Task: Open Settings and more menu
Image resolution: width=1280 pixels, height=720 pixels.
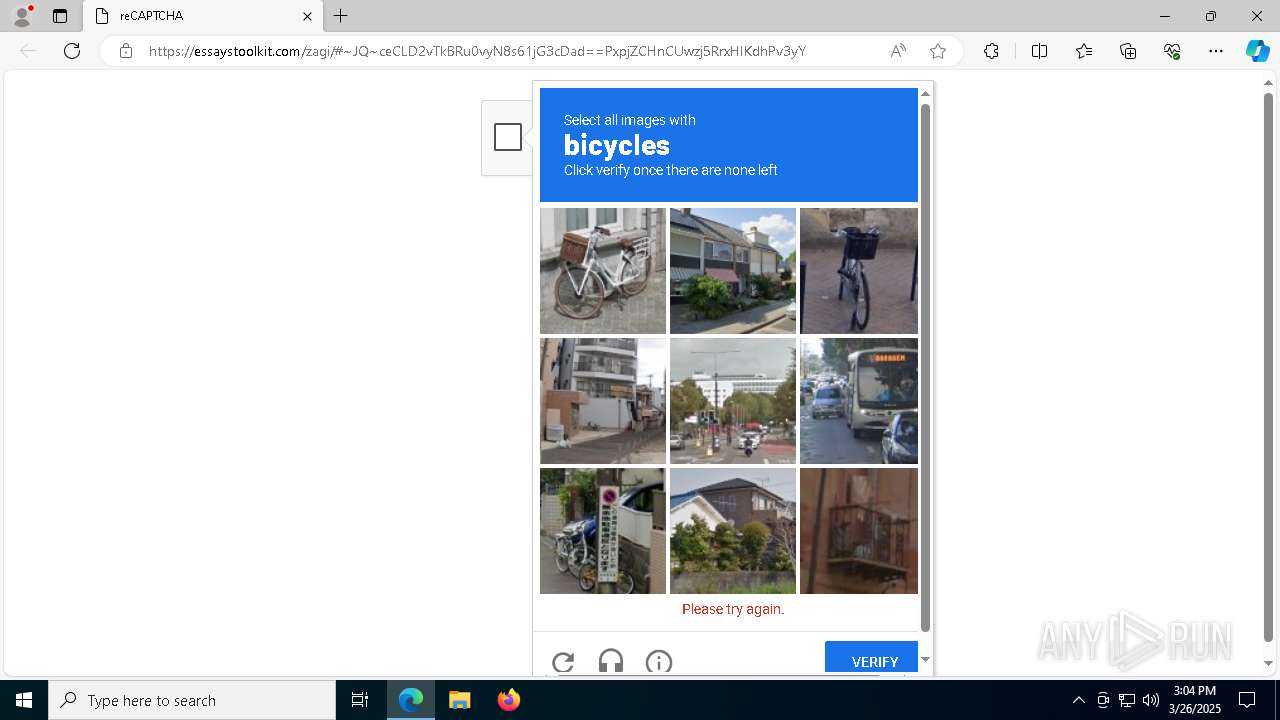Action: (1216, 51)
